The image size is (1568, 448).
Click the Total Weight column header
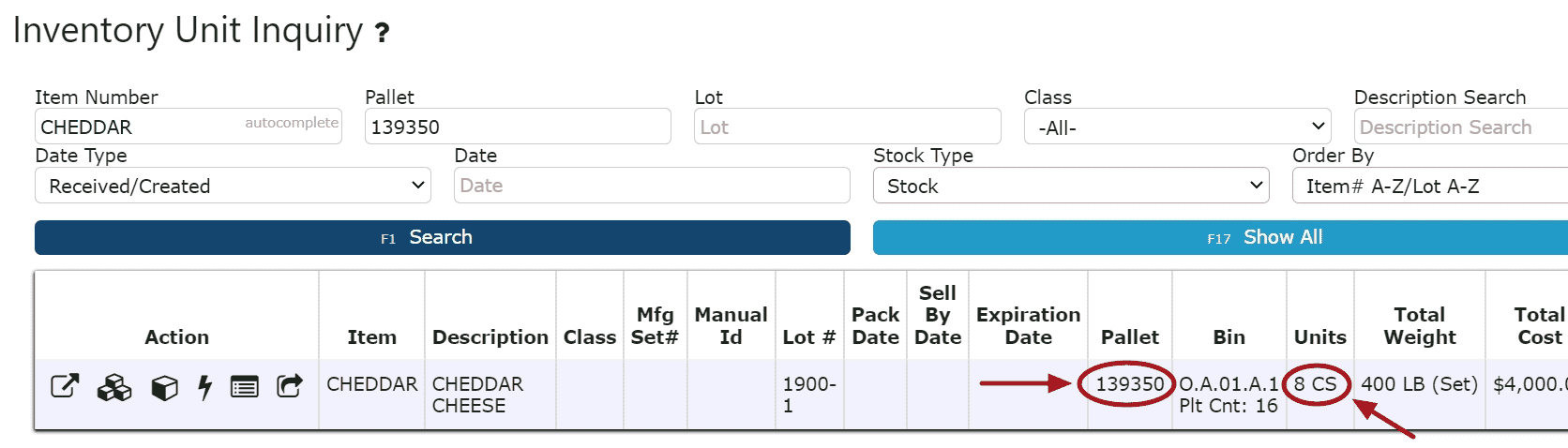coord(1419,325)
